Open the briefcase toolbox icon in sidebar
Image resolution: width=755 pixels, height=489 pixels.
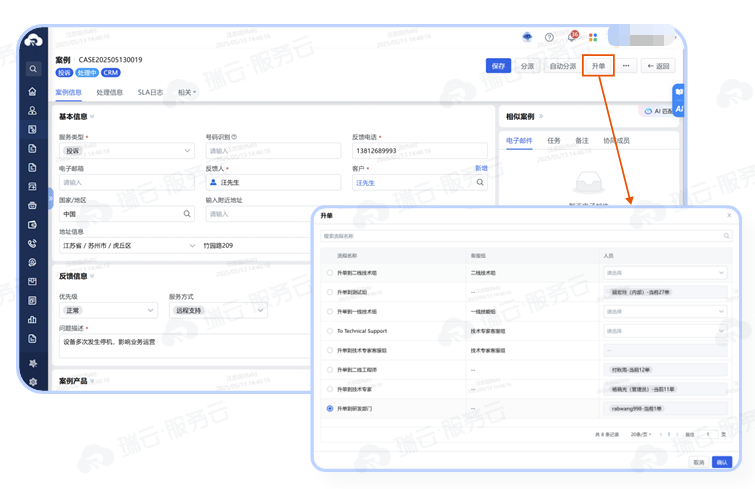coord(32,206)
